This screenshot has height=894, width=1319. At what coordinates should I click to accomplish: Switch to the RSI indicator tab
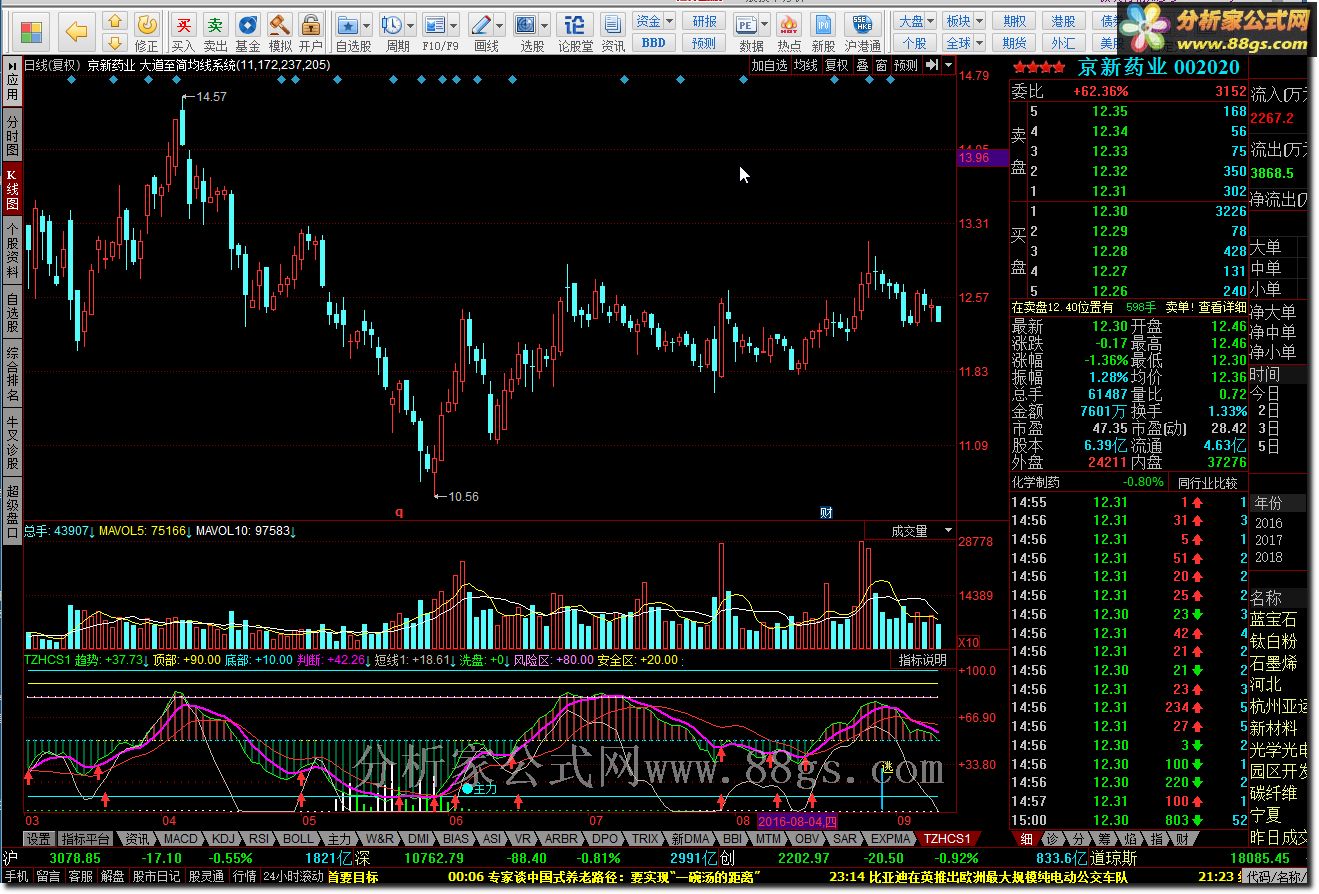point(259,839)
